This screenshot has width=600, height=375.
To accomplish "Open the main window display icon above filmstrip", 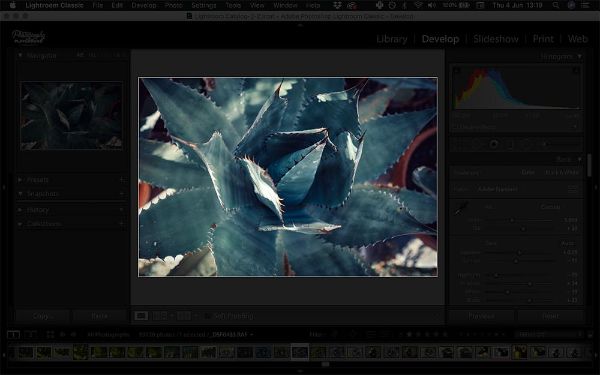I will pyautogui.click(x=13, y=334).
